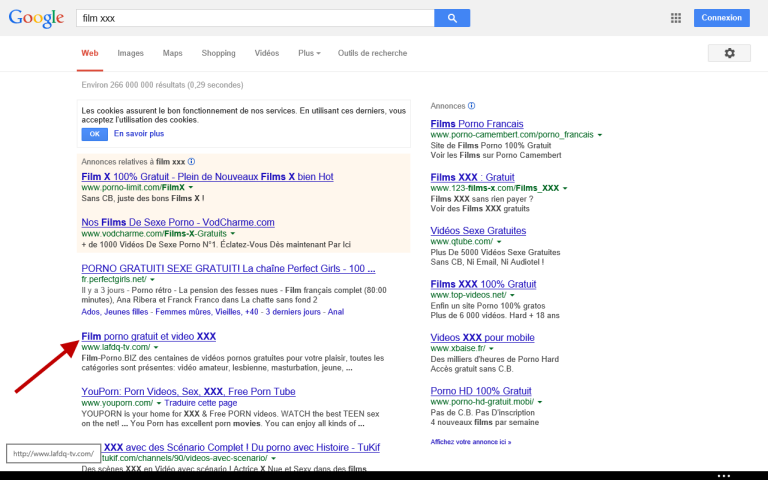Image resolution: width=768 pixels, height=480 pixels.
Task: Open the 'Vidéos Sexe Gratuites' ad link
Action: (478, 231)
